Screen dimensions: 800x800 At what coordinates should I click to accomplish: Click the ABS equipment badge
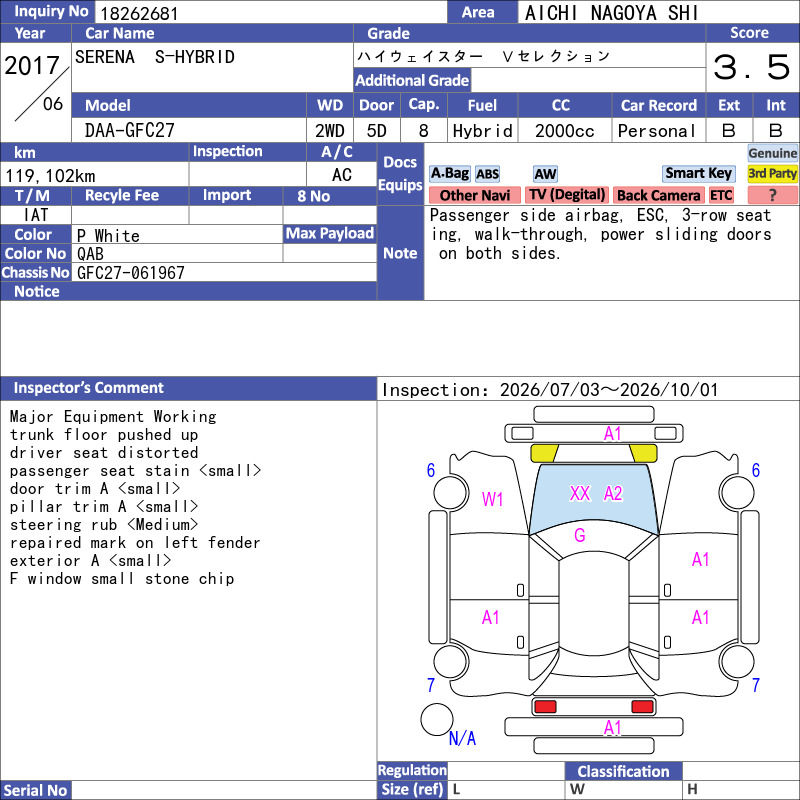[487, 174]
